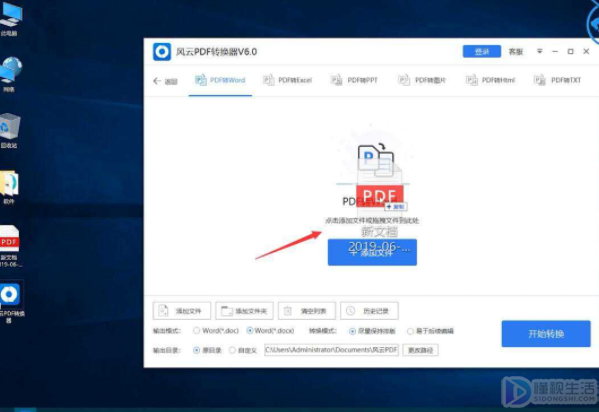Select the 网络 network desktop icon
Screen dimensions: 599x412
[10, 75]
